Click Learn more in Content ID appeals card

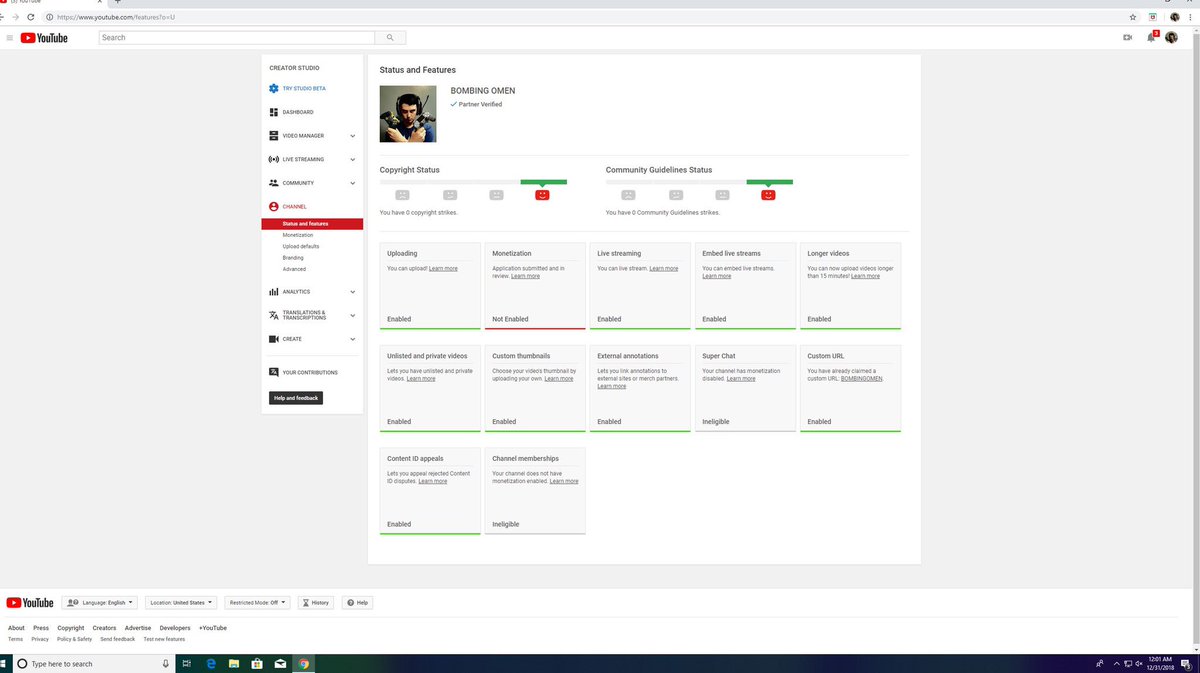coord(433,481)
